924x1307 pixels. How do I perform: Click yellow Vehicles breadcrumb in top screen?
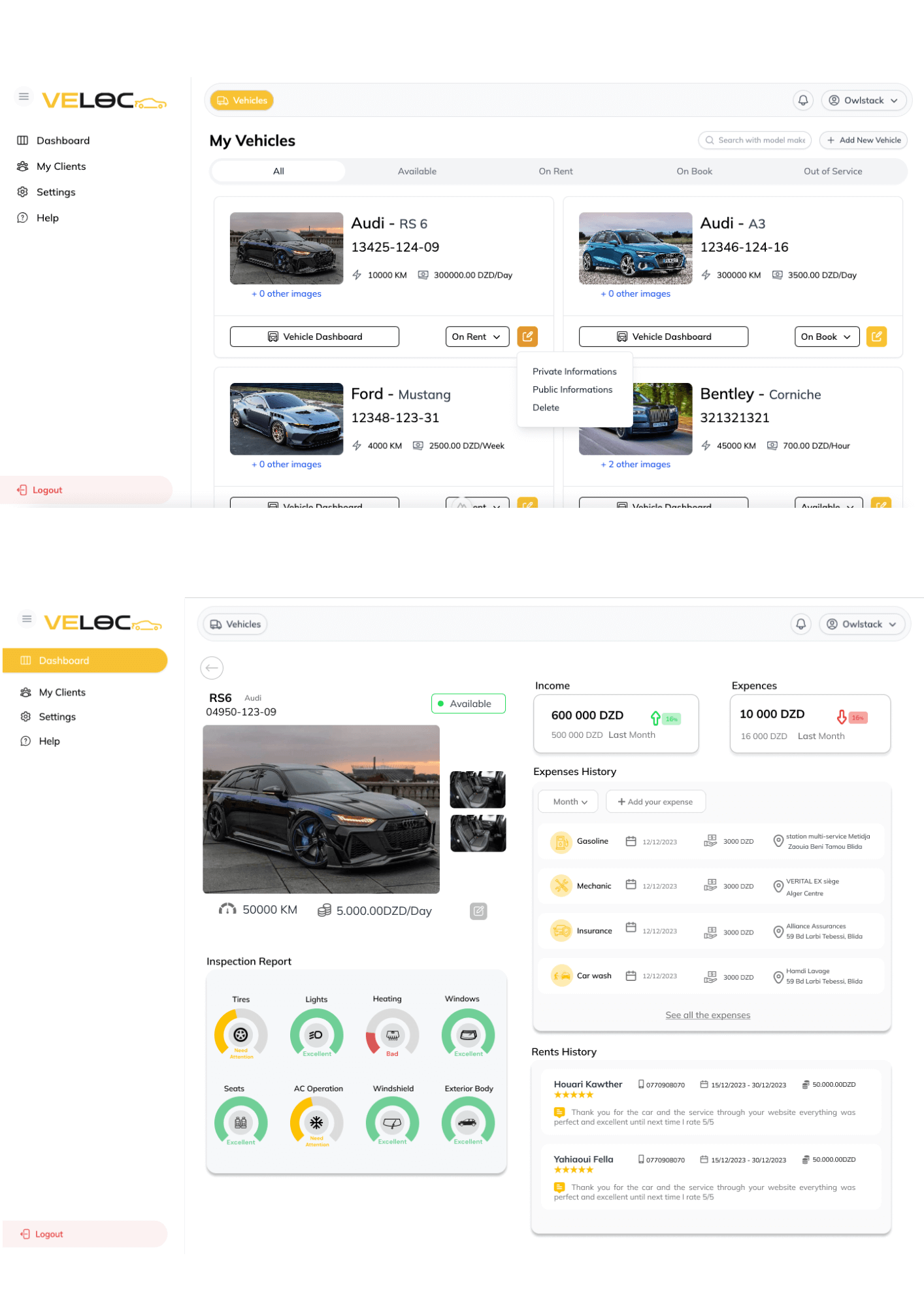pos(242,100)
